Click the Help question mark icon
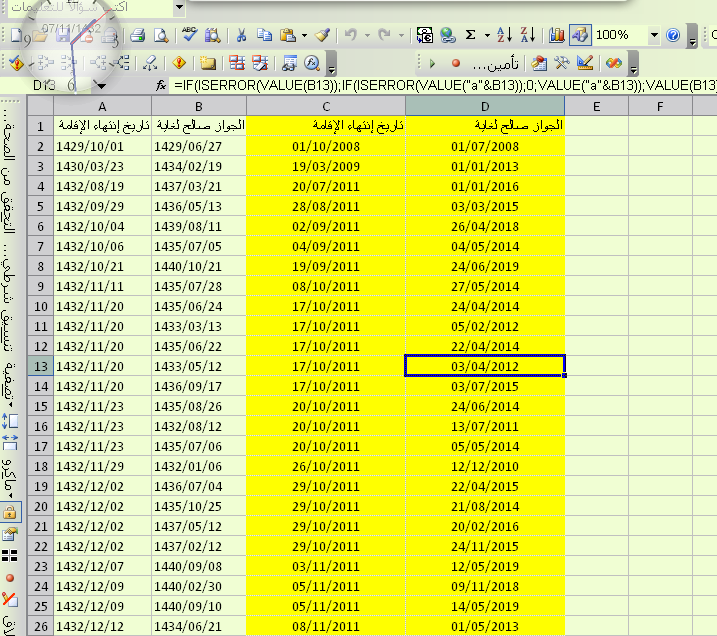The image size is (717, 636). pyautogui.click(x=672, y=35)
